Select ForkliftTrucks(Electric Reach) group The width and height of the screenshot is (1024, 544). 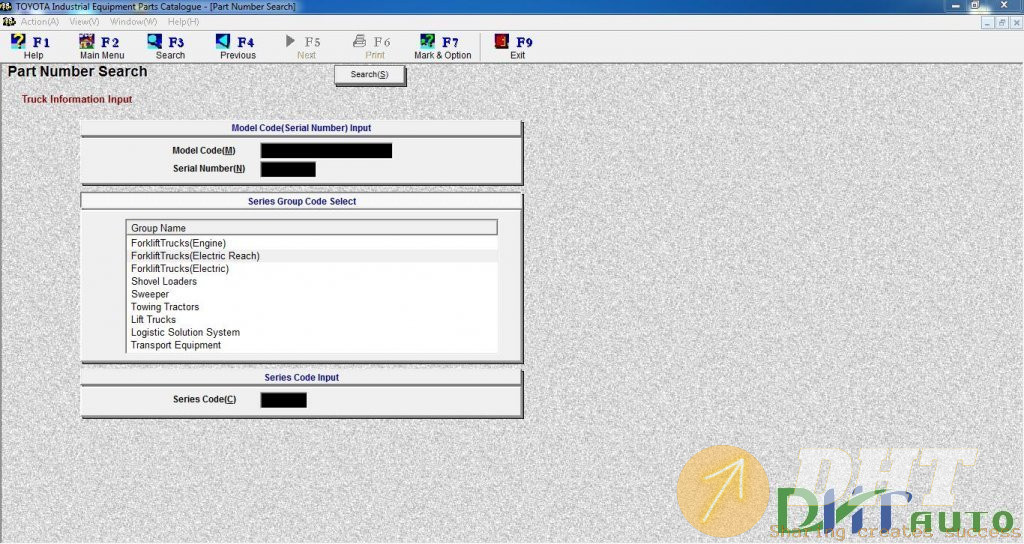tap(312, 256)
